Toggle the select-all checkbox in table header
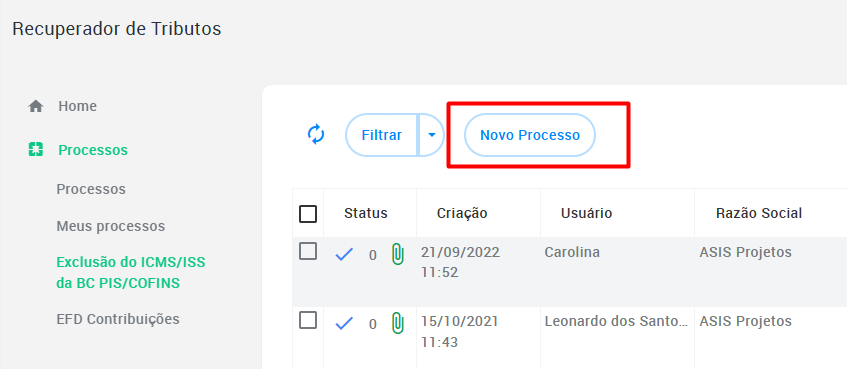The image size is (847, 369). [x=308, y=214]
